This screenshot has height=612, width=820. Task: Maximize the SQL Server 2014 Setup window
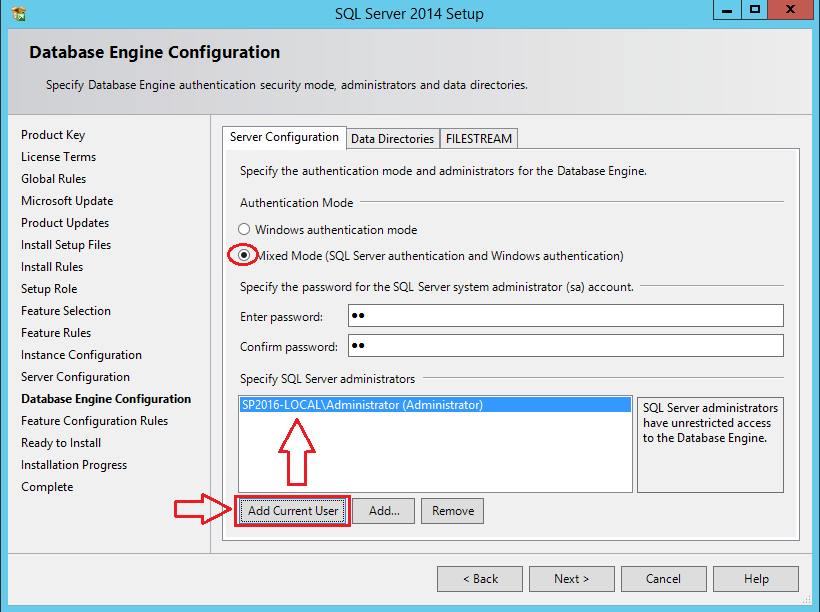(754, 9)
